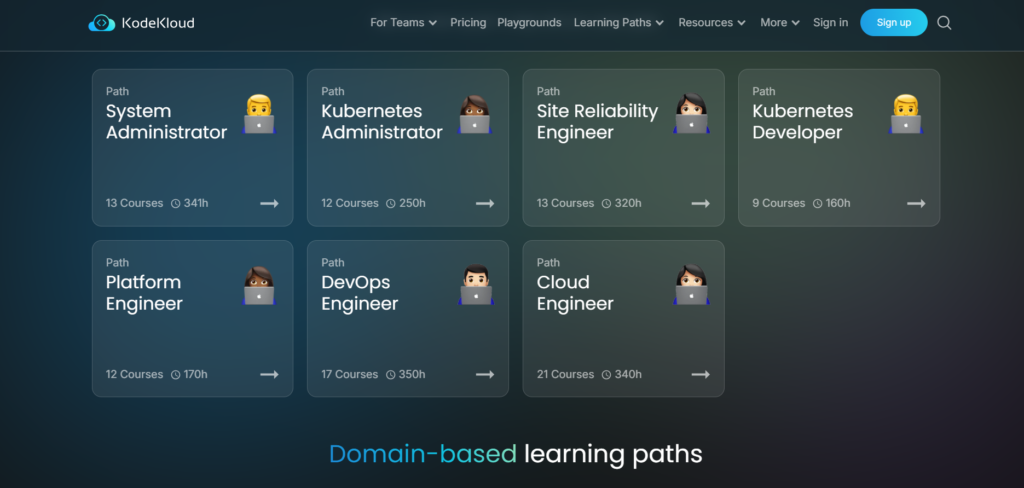The image size is (1024, 488).
Task: Click the Platform Engineer technologist emoji icon
Action: click(259, 285)
